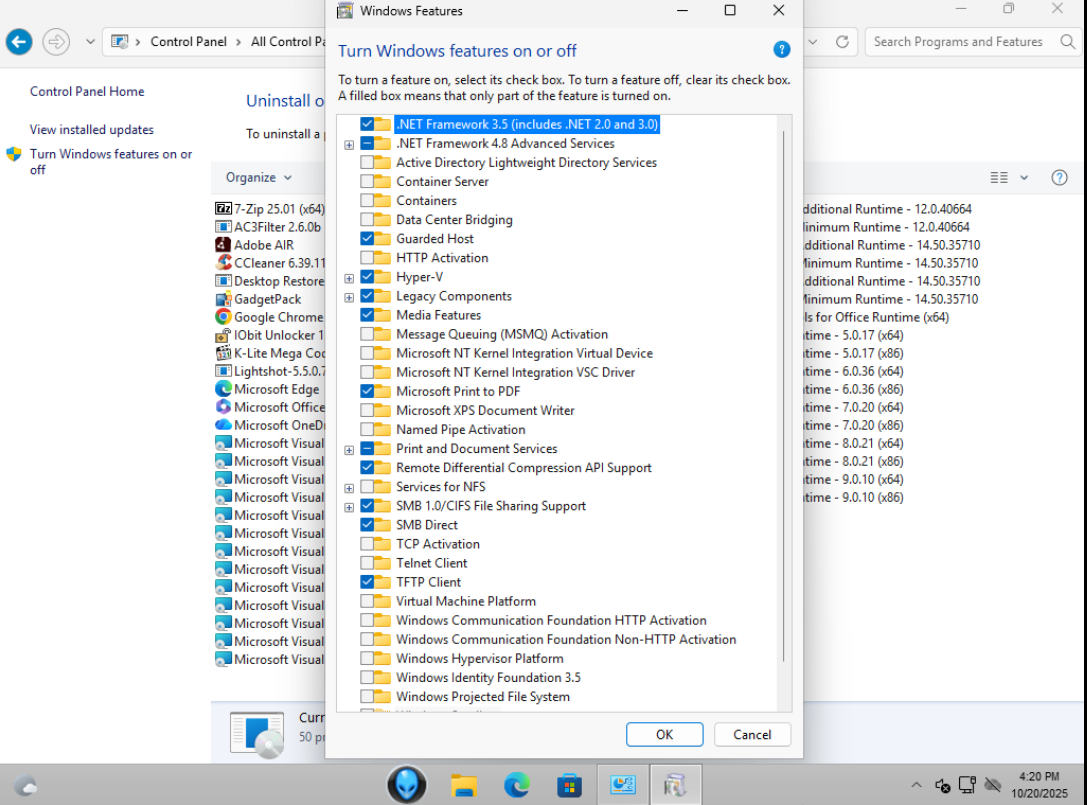
Task: Select the K-Lite Mega Codec icon
Action: click(223, 353)
